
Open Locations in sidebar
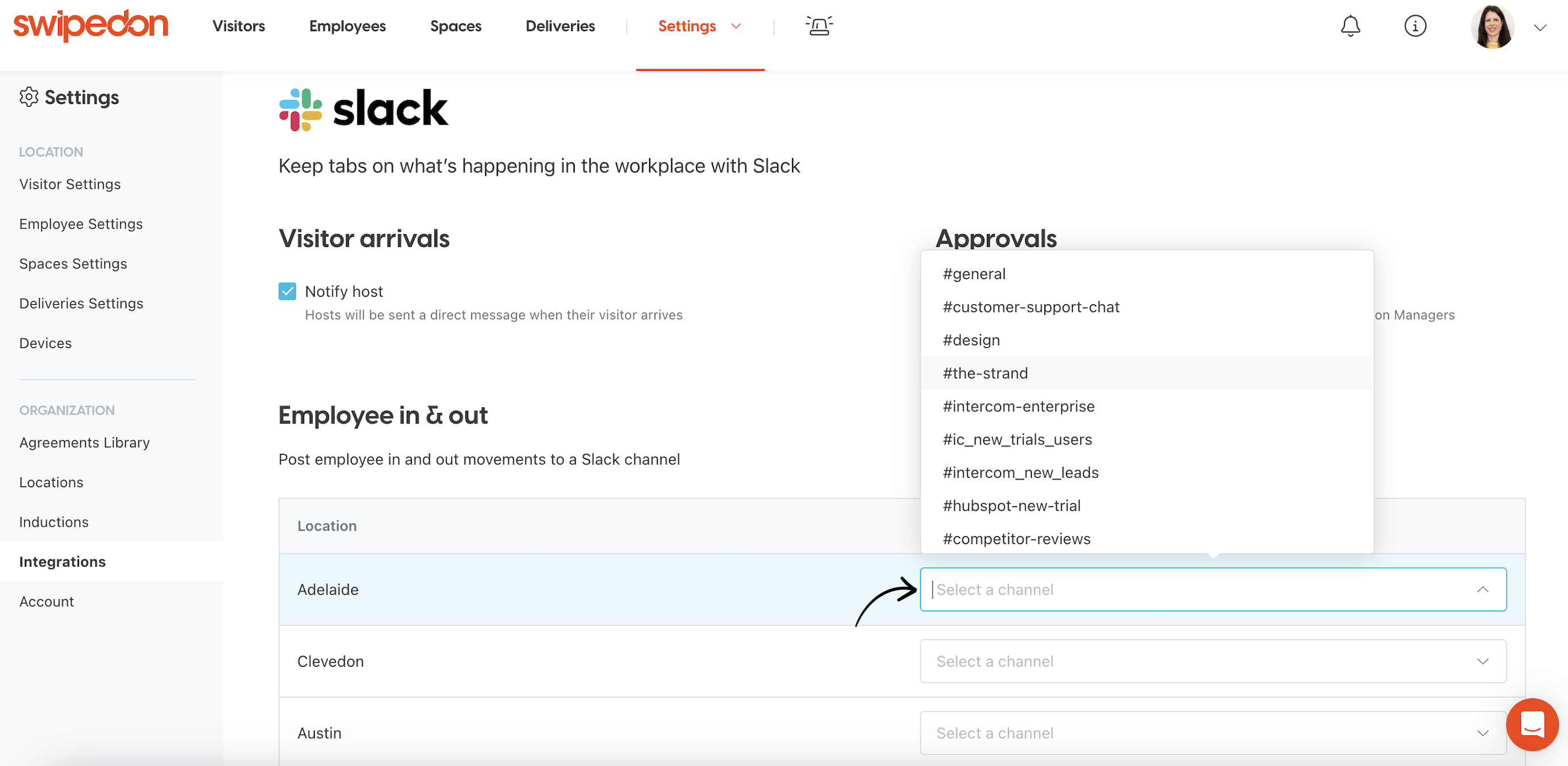coord(51,482)
